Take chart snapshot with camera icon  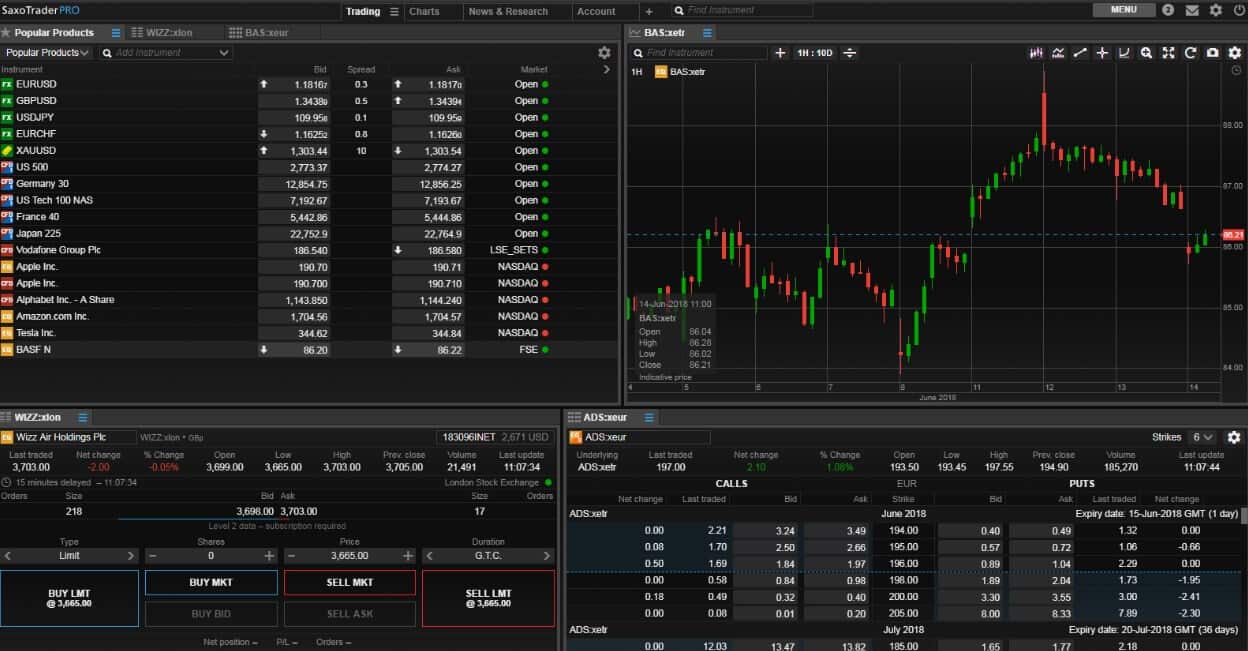point(1212,53)
